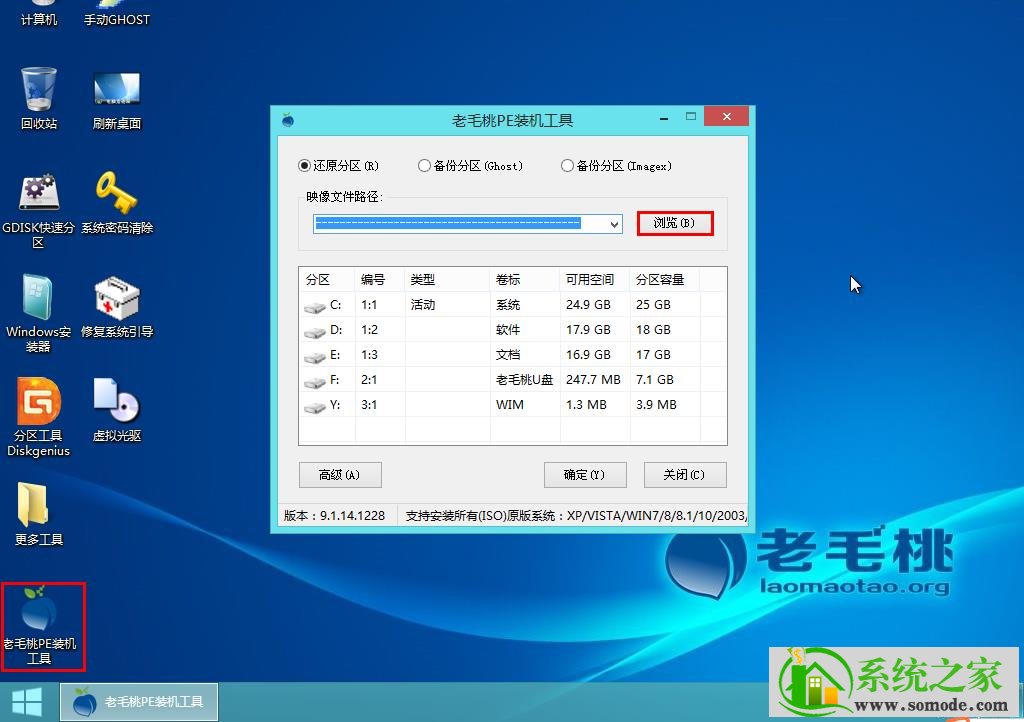
Task: Click the 分区容量 column header
Action: (x=665, y=279)
